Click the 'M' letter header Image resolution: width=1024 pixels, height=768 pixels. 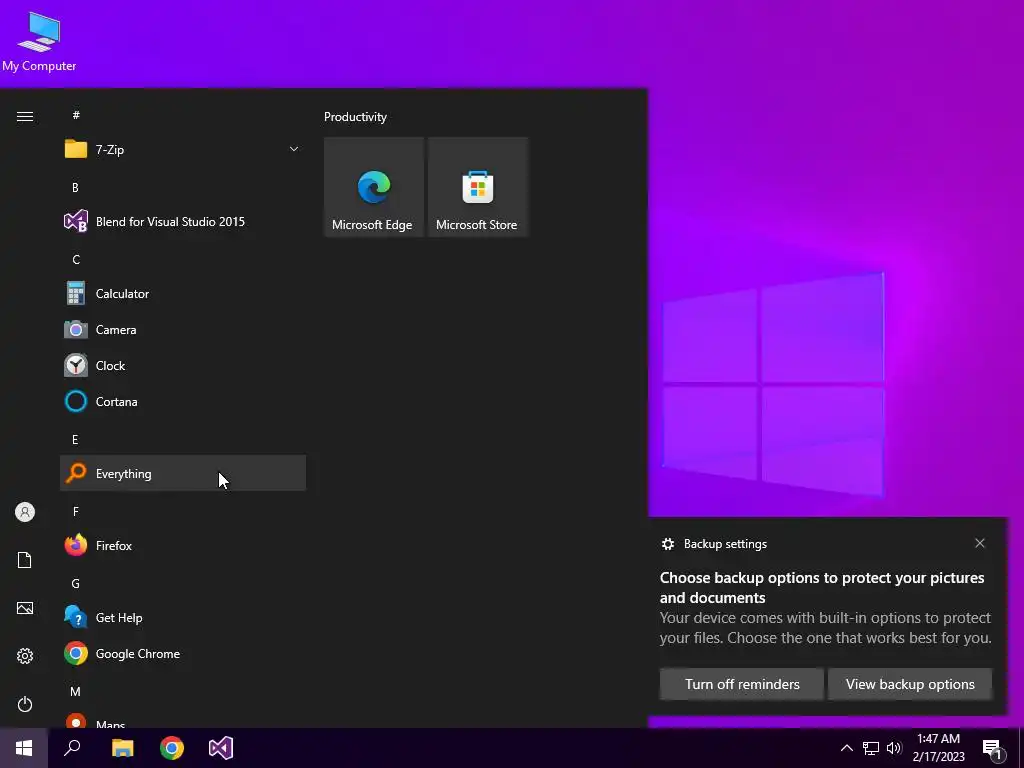click(76, 692)
